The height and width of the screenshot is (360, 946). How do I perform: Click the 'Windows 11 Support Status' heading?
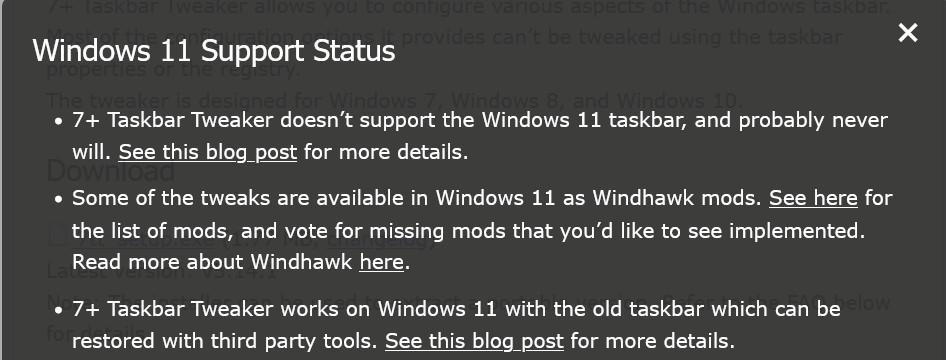click(214, 51)
